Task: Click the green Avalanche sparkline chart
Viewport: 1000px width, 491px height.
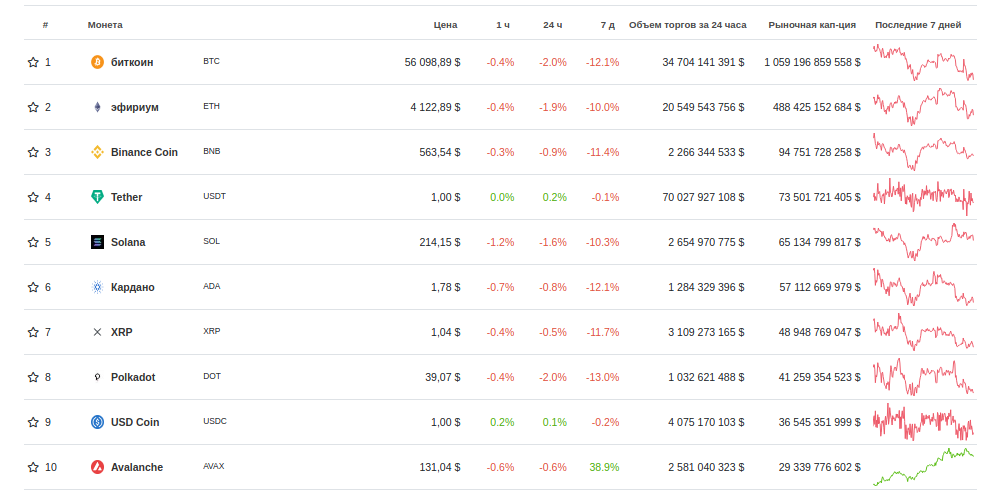Action: 923,467
